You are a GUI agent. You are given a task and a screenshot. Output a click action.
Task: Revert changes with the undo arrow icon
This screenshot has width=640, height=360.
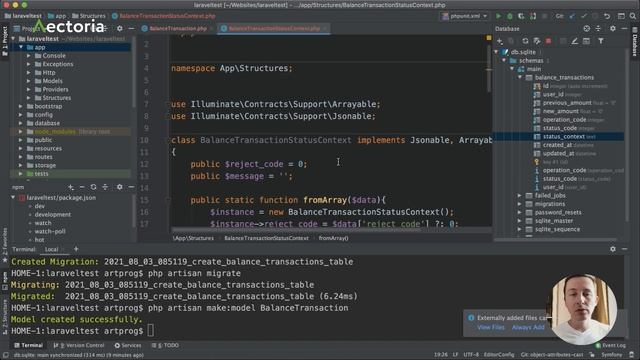pyautogui.click(x=607, y=16)
